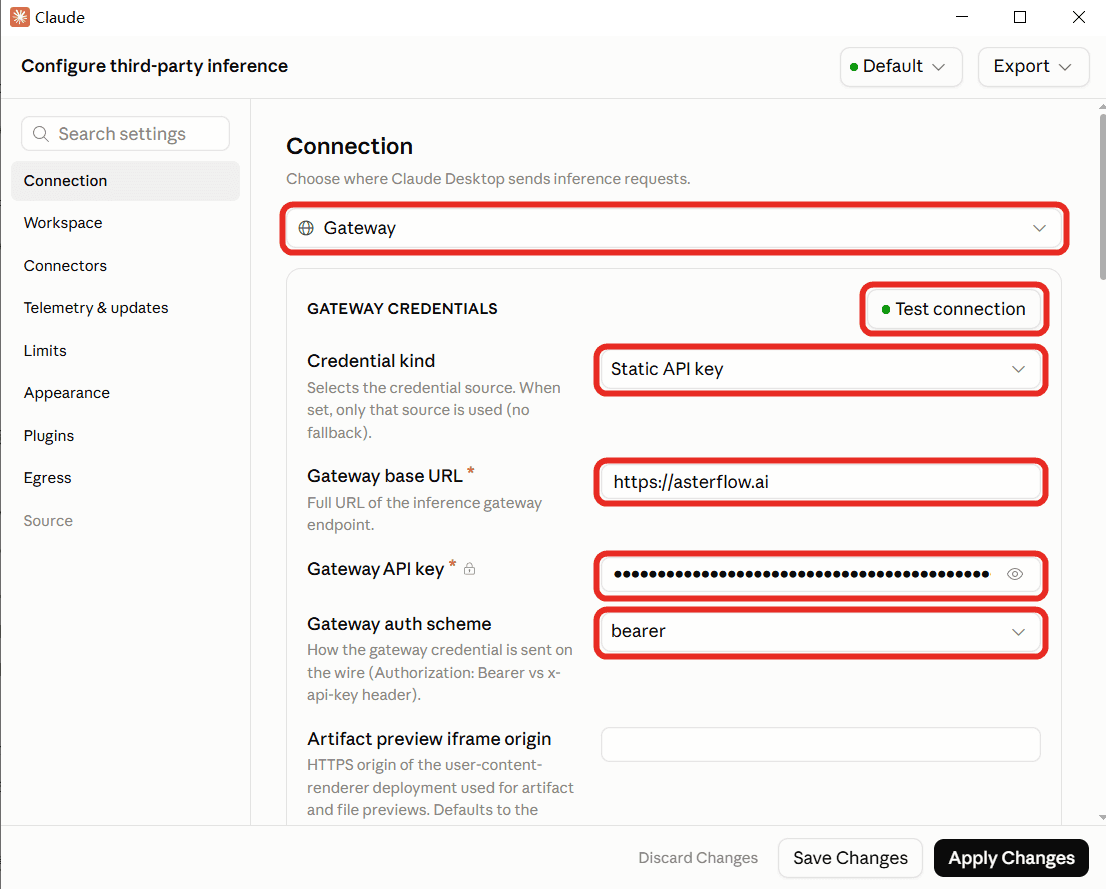Open the Gateway connection type dropdown
Screen dimensions: 1106x889
coord(674,228)
